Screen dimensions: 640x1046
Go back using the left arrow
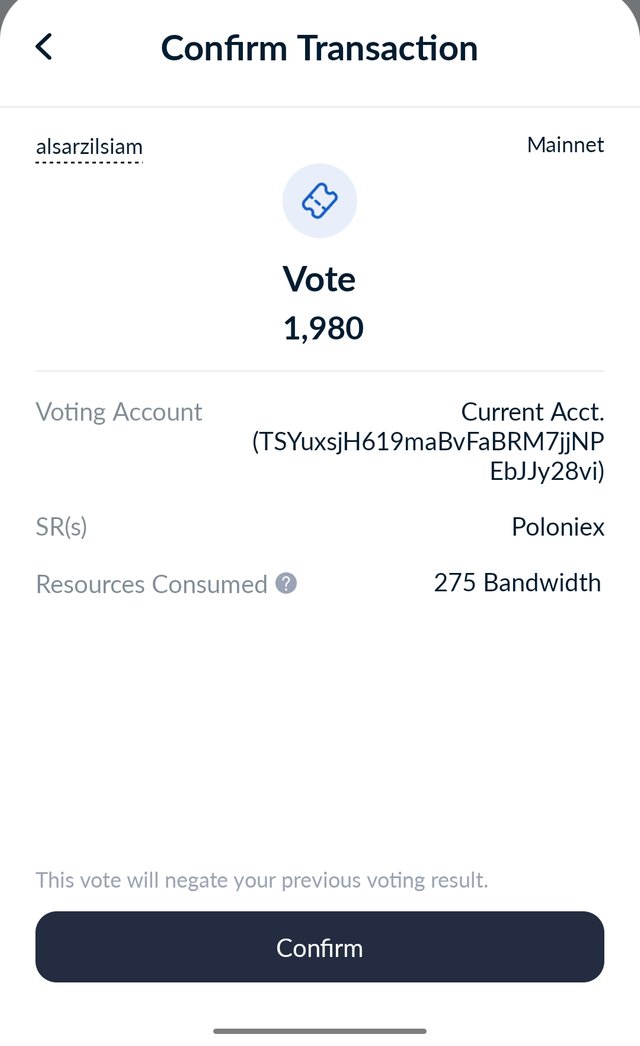pyautogui.click(x=44, y=47)
